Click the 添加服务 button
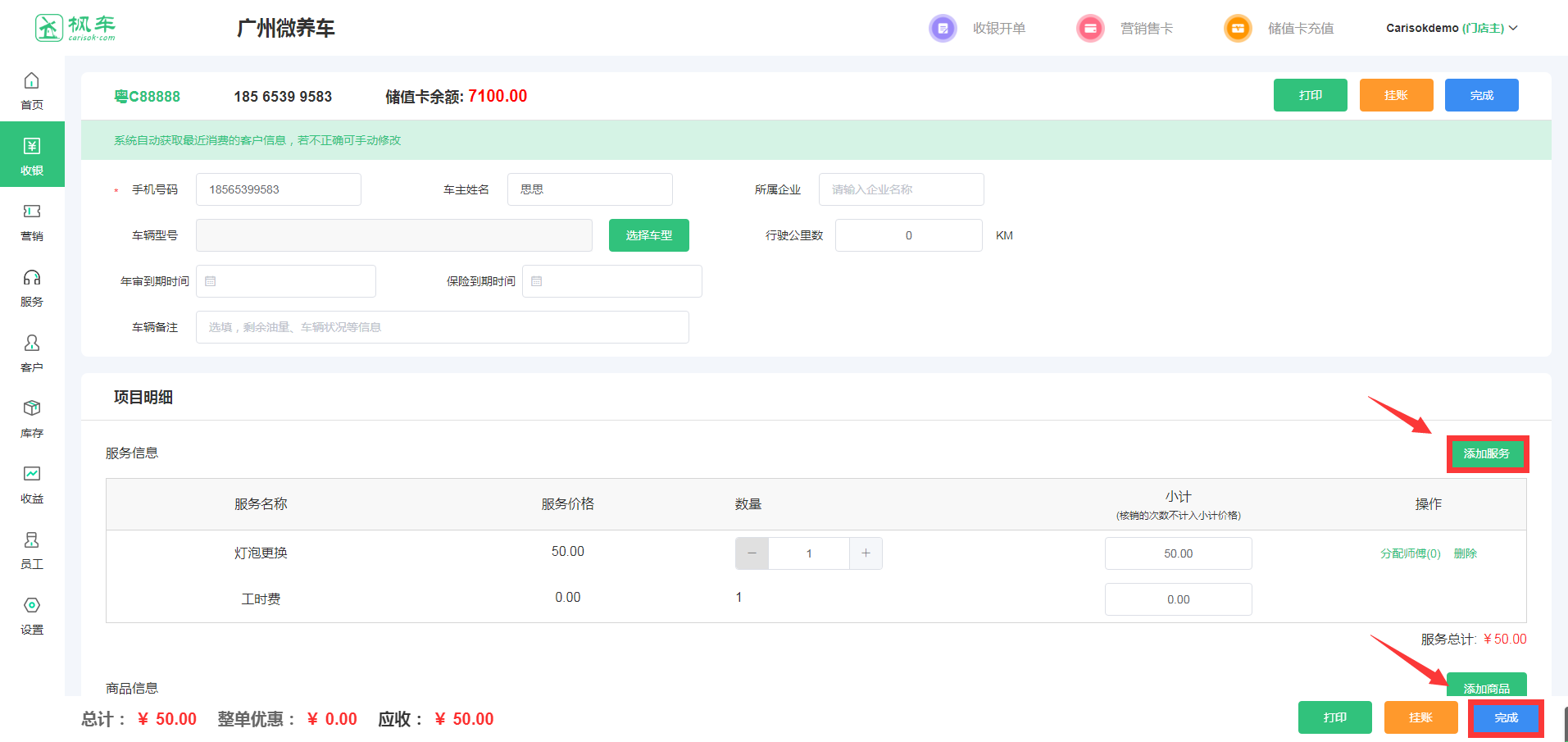1568x742 pixels. point(1487,453)
